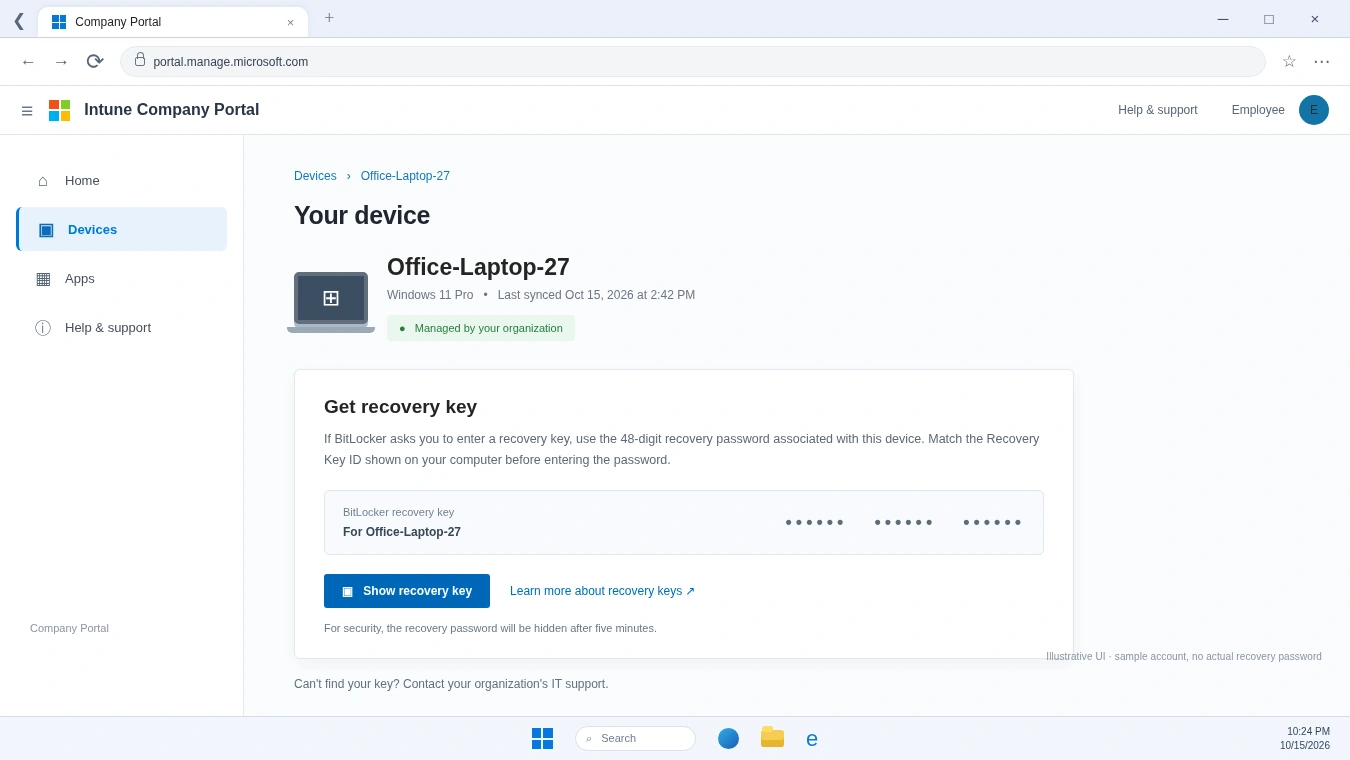Open the tab list chevron
Viewport: 1350px width, 760px height.
click(19, 20)
